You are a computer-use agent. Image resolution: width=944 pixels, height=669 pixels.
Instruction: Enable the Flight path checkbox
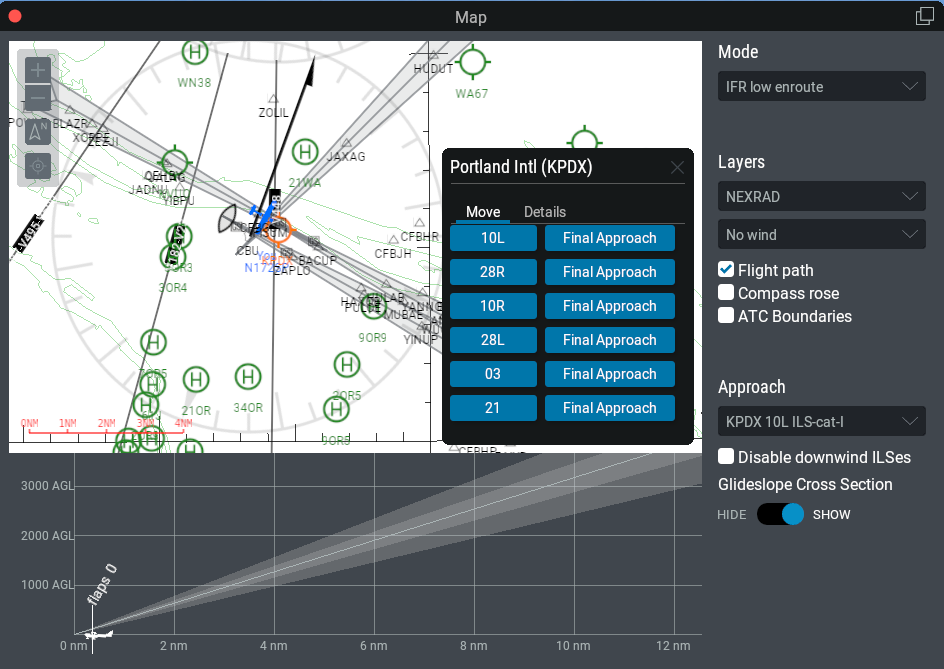click(726, 270)
